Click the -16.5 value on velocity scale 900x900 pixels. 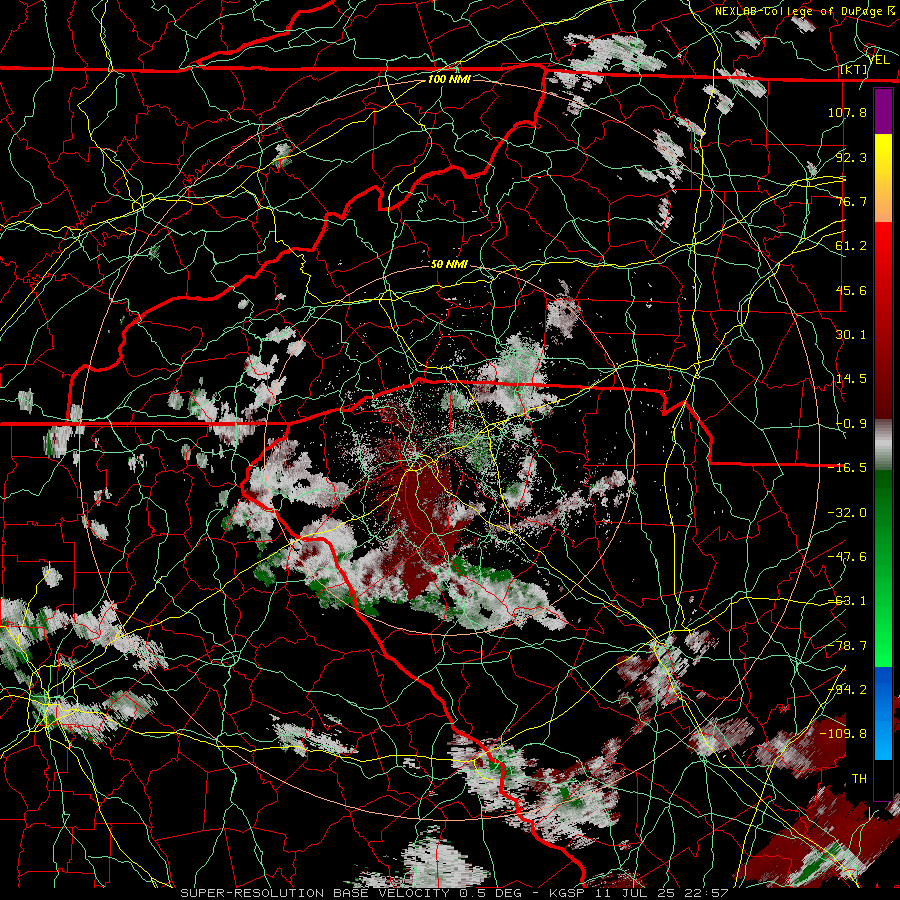point(847,468)
